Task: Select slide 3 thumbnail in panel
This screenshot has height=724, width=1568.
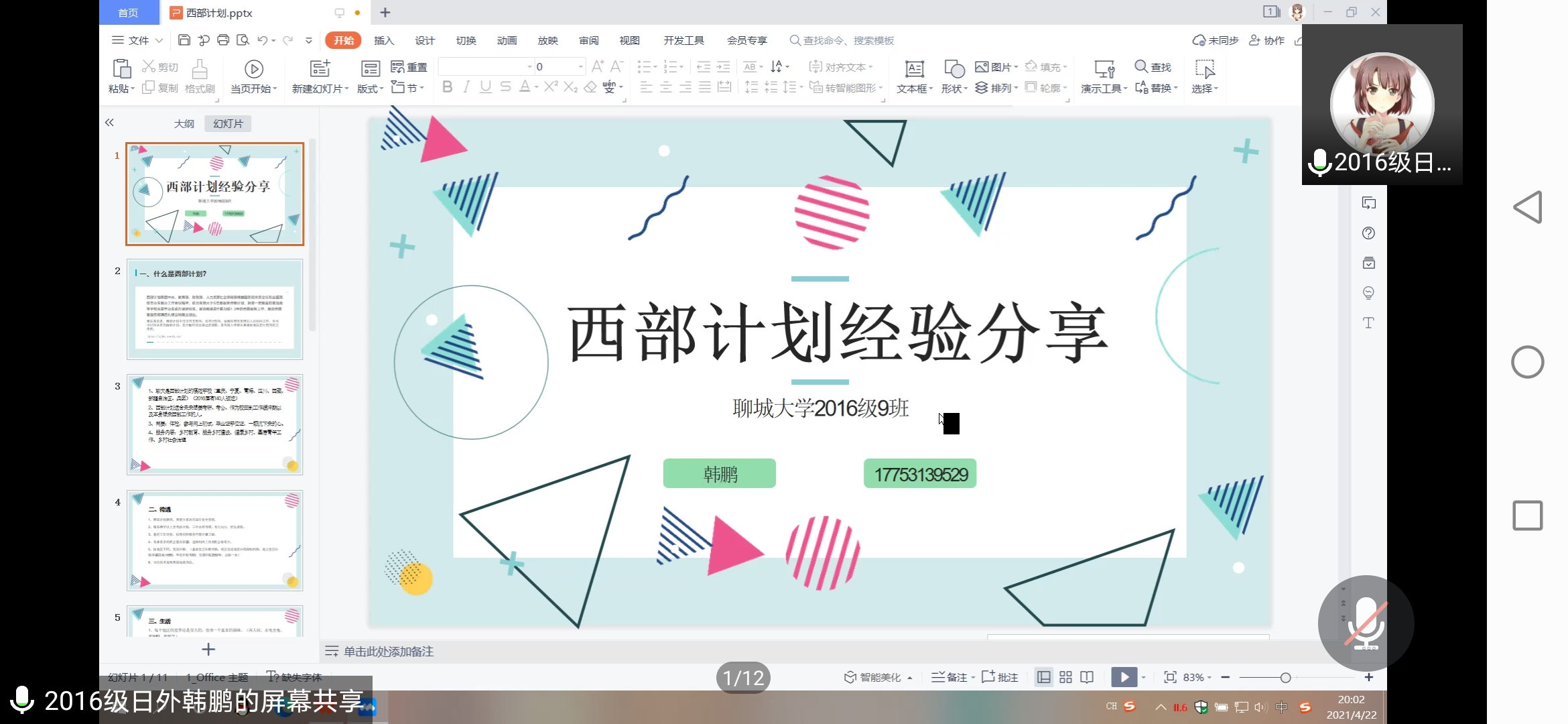Action: click(x=214, y=424)
